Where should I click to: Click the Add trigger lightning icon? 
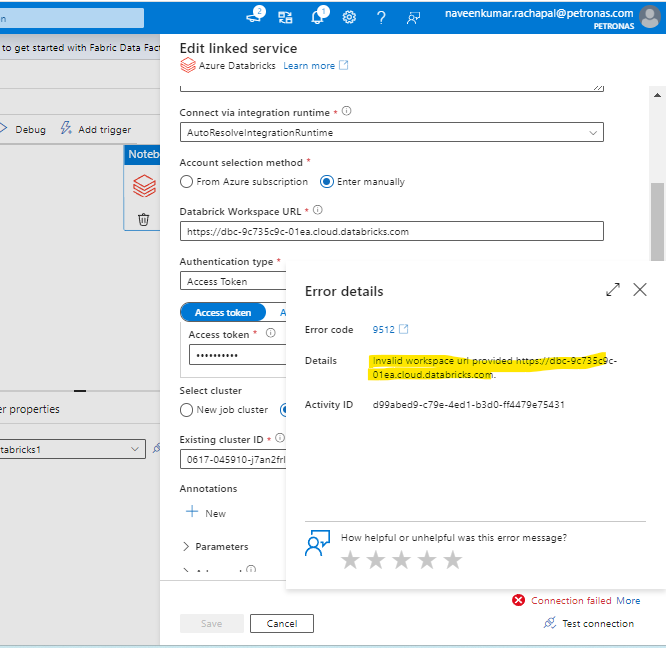(66, 128)
